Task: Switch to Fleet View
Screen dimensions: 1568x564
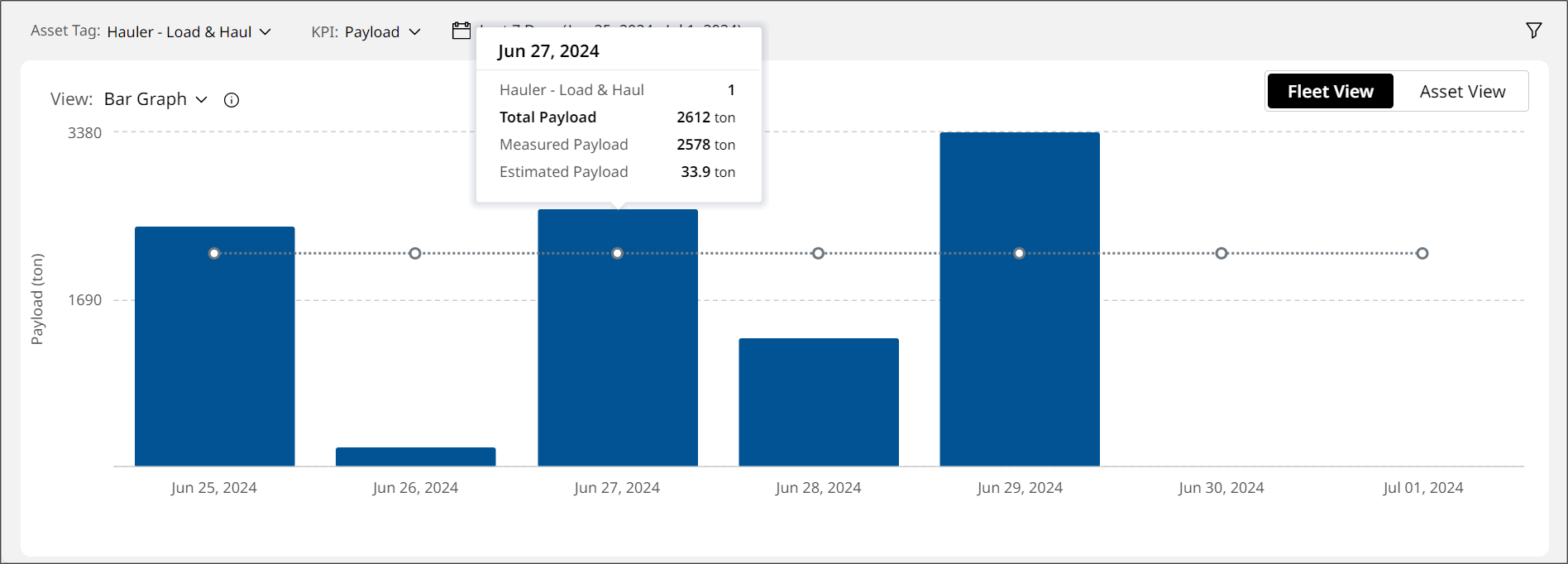Action: pyautogui.click(x=1330, y=92)
